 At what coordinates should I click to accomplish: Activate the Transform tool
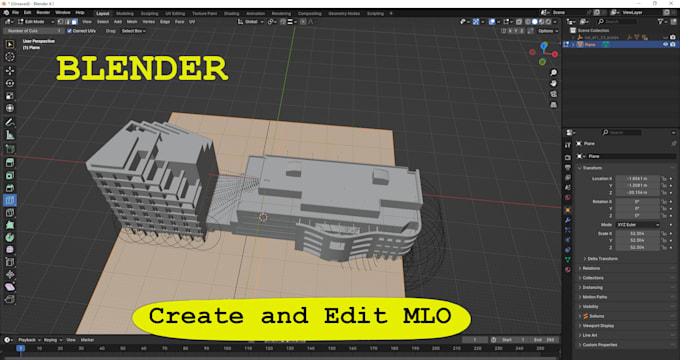[x=10, y=108]
